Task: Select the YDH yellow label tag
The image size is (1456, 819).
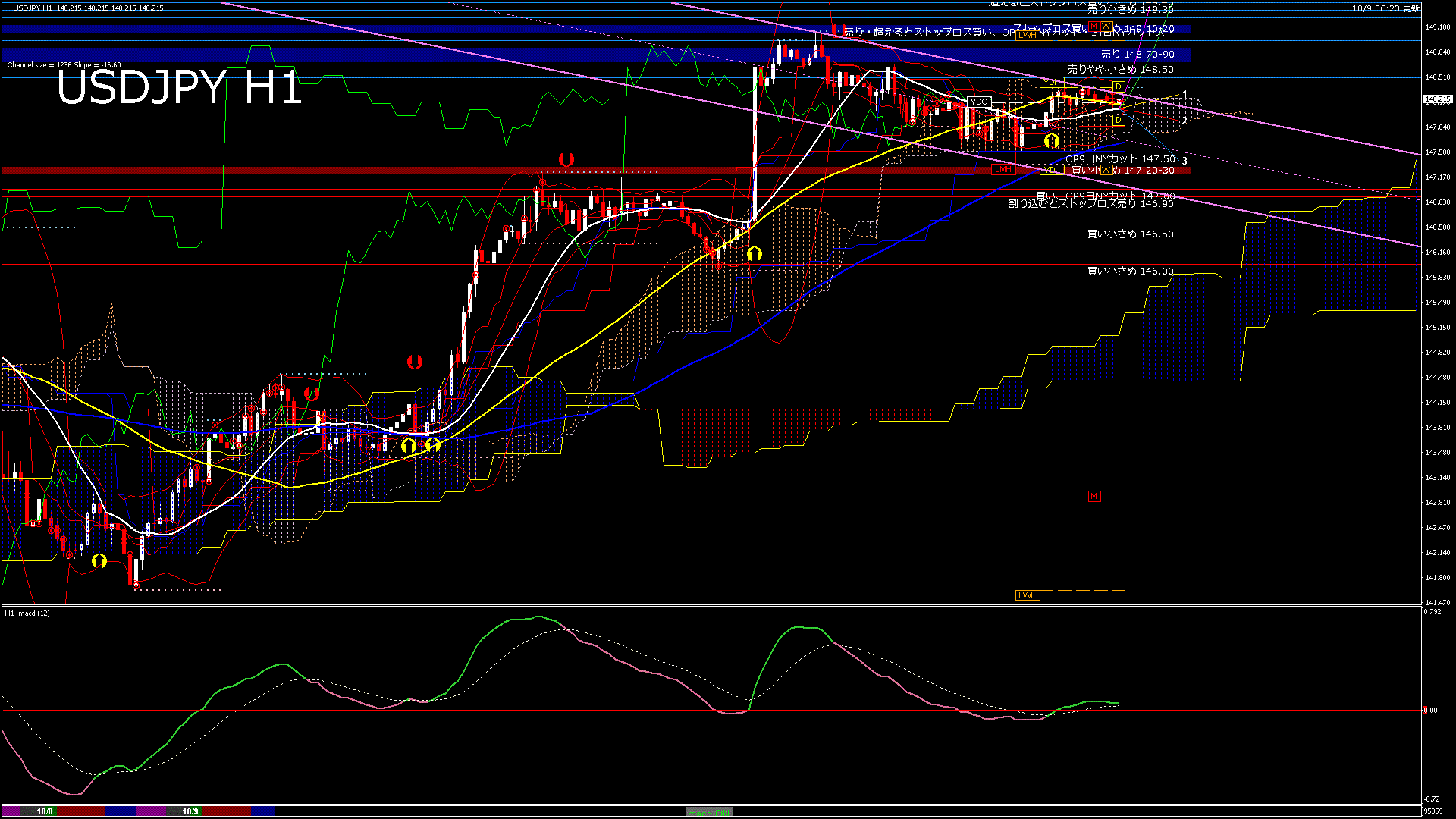Action: click(1052, 82)
